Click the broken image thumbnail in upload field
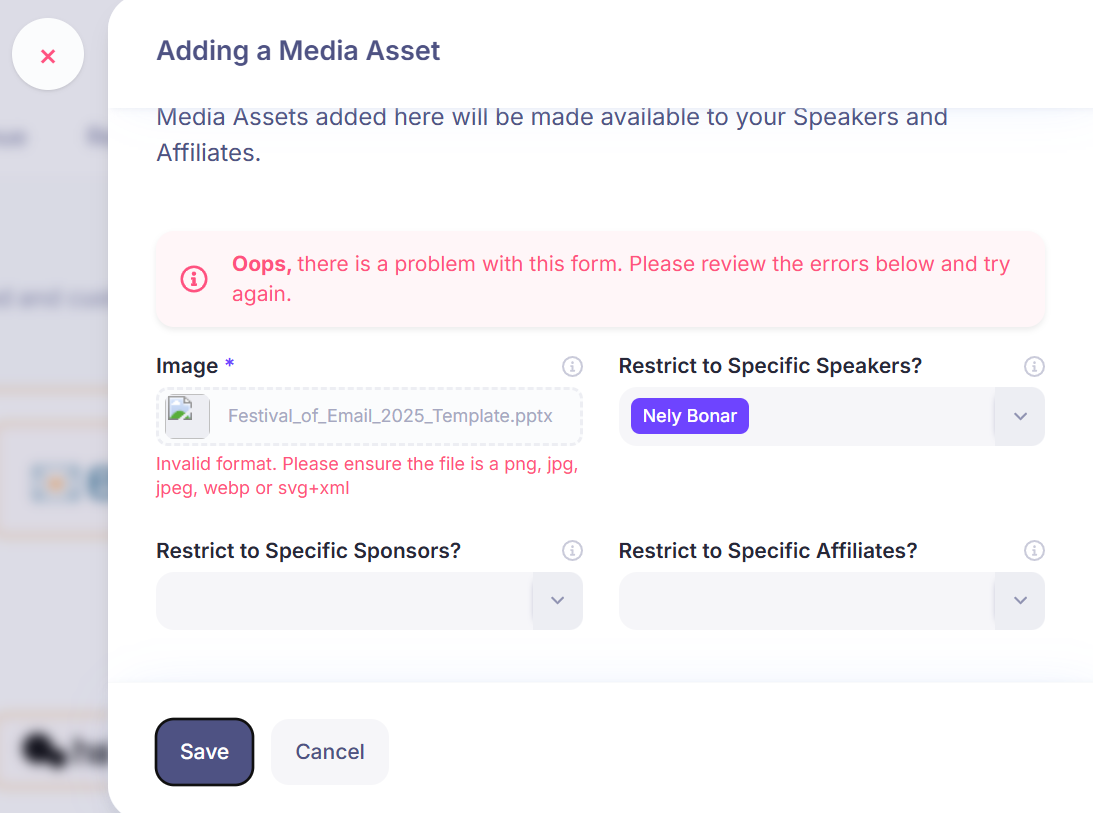The height and width of the screenshot is (813, 1093). click(187, 416)
